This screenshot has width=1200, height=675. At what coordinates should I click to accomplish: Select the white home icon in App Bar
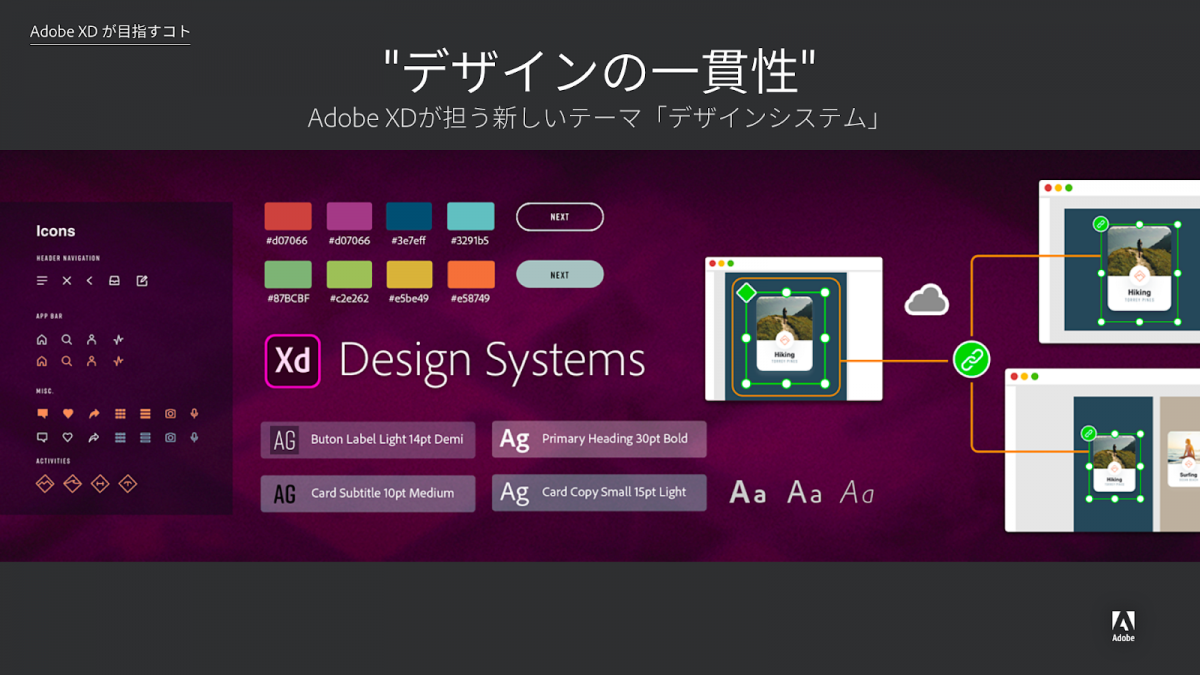click(42, 339)
